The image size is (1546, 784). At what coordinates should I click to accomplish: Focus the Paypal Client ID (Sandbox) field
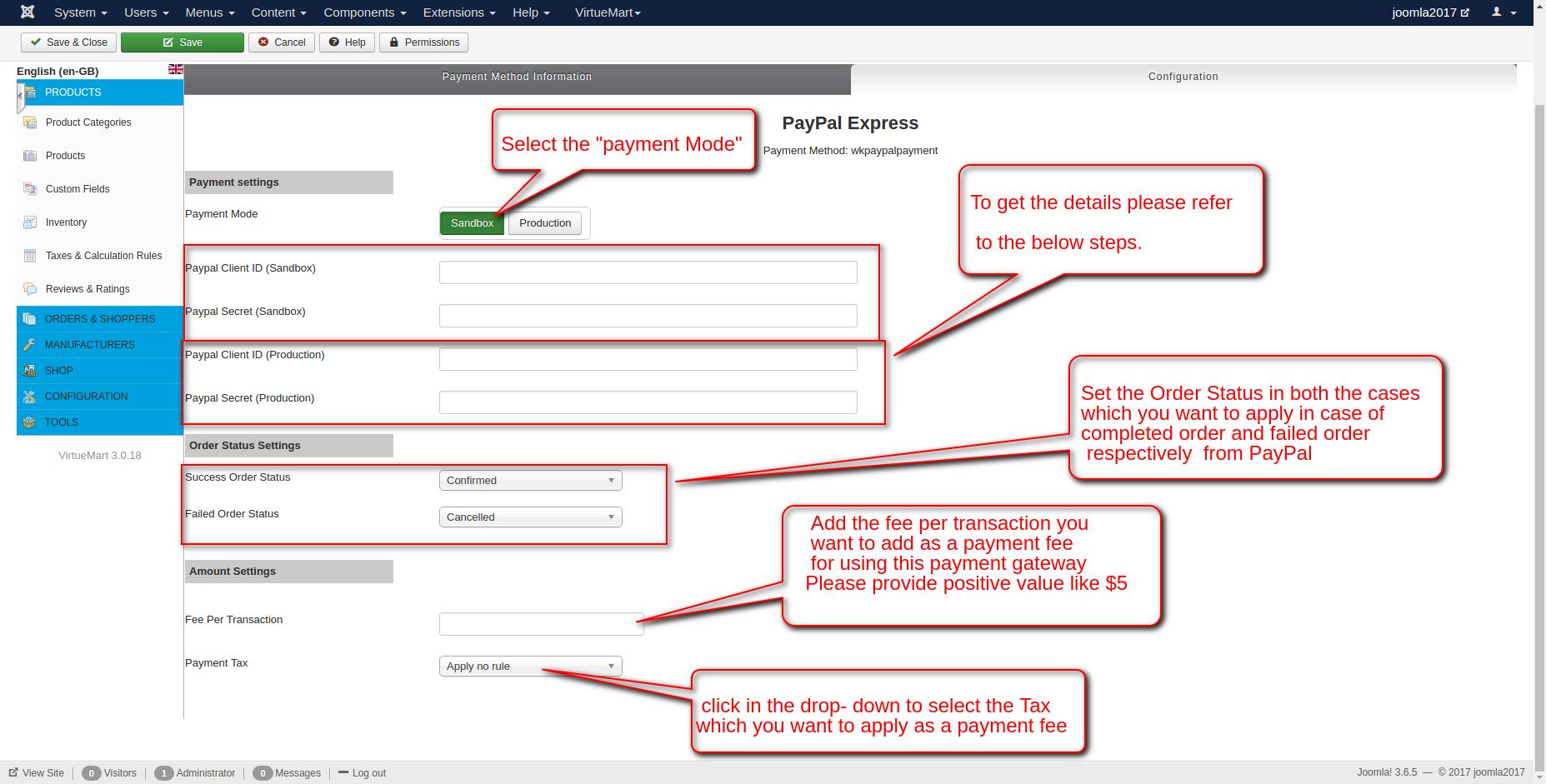pos(648,272)
